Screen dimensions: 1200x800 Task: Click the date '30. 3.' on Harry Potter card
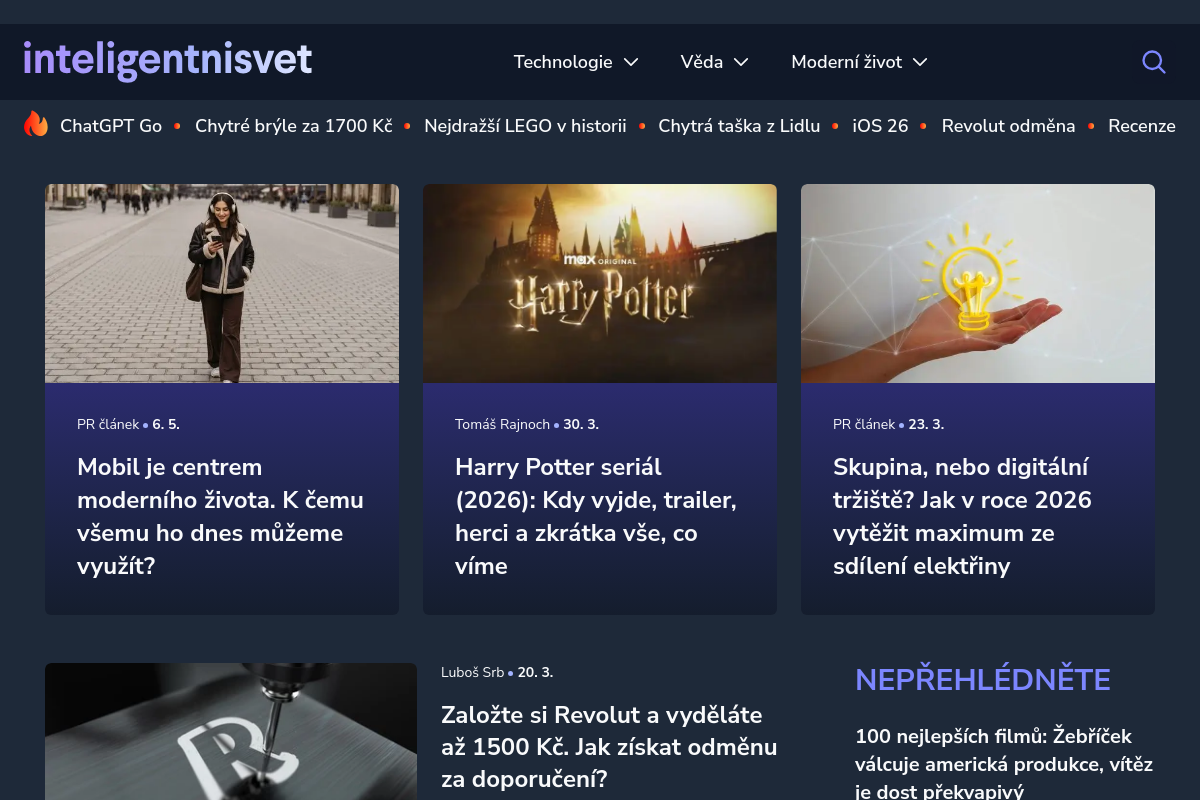click(581, 424)
